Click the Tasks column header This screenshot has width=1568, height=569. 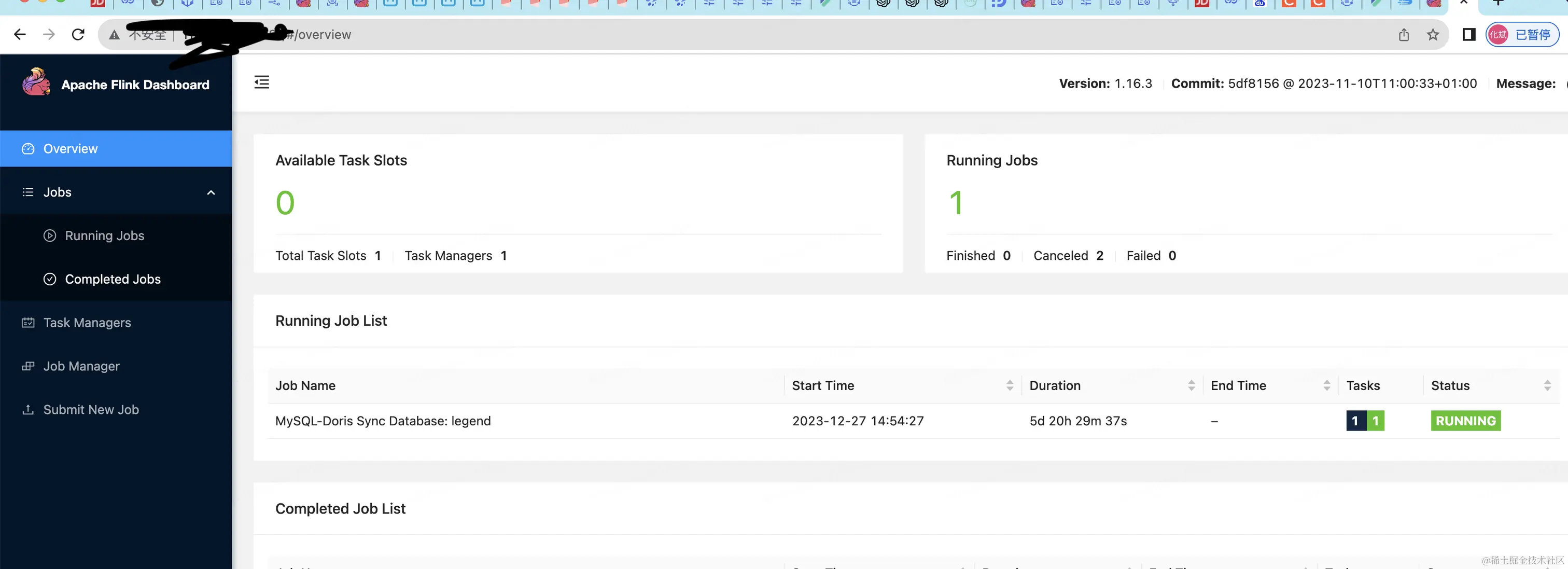tap(1363, 385)
